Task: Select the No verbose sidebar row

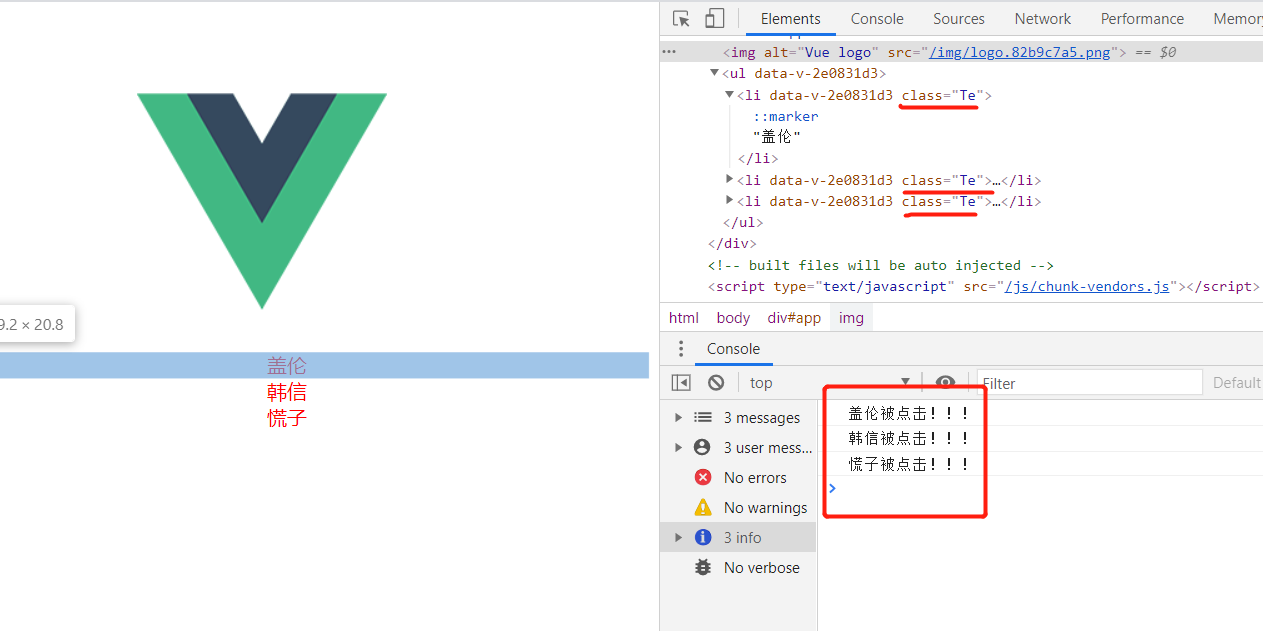Action: tap(738, 568)
